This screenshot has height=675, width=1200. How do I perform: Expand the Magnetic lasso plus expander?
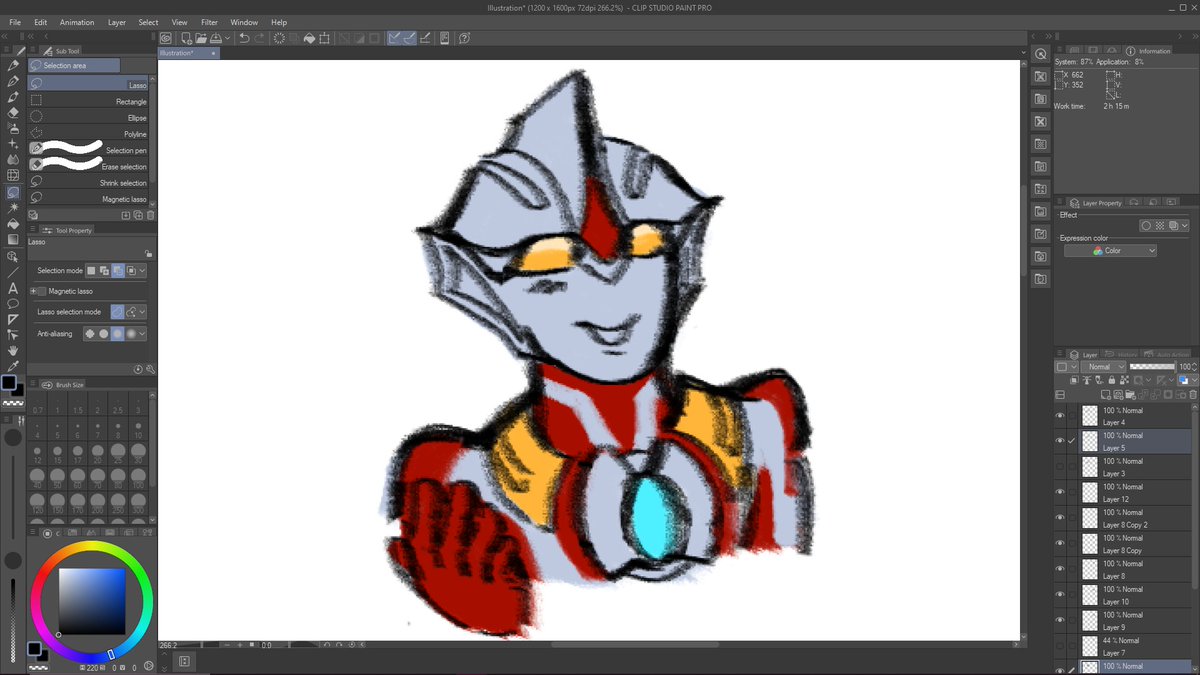click(33, 291)
